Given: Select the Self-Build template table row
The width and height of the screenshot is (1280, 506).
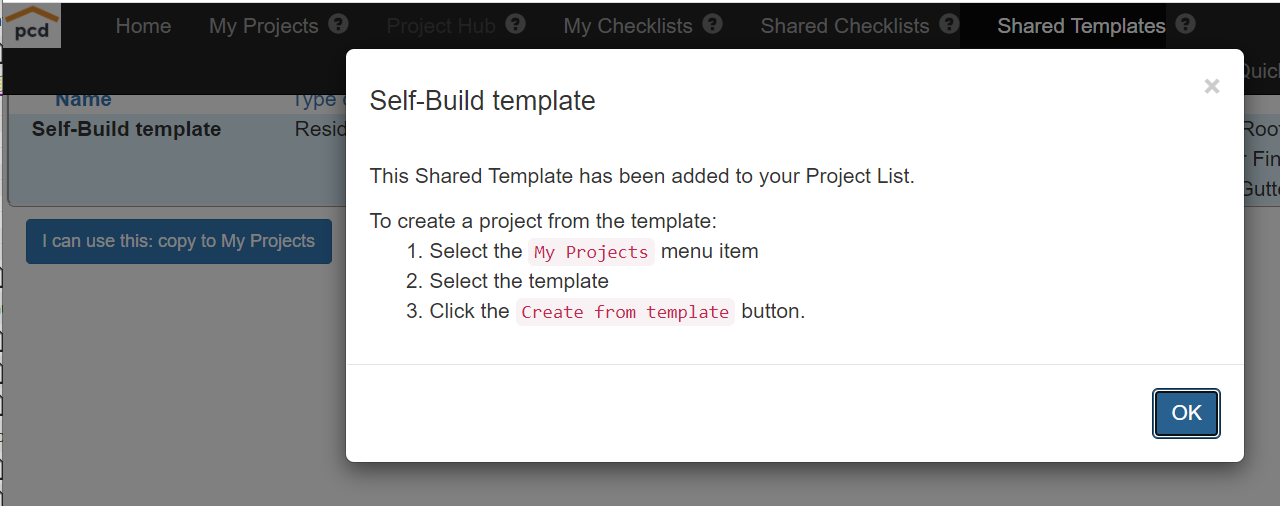Looking at the screenshot, I should pos(178,130).
